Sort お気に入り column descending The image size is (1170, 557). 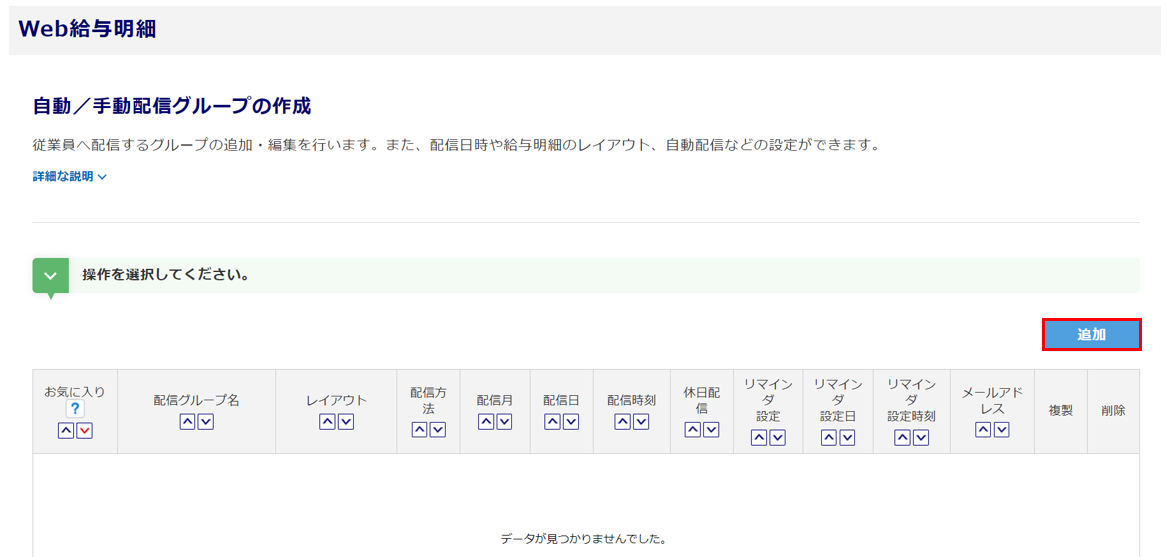coord(84,431)
